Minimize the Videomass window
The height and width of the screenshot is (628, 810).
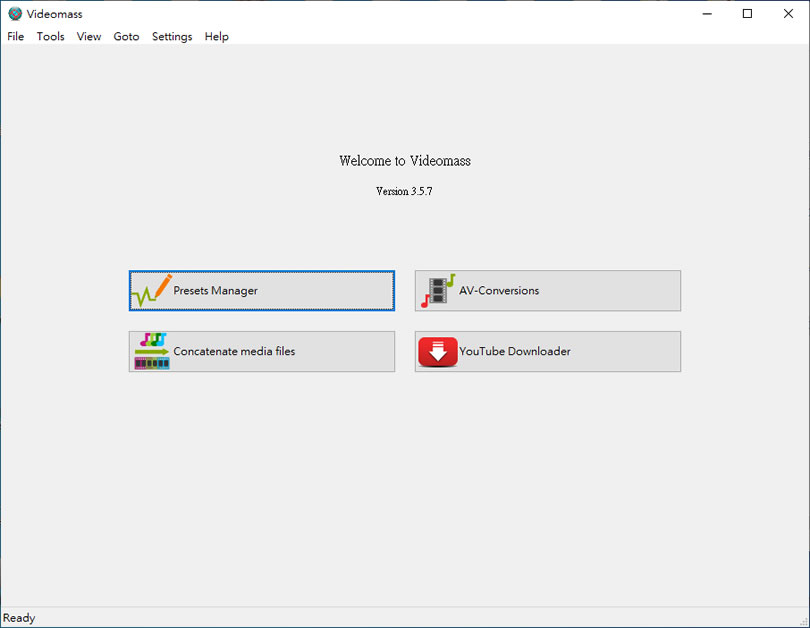point(707,14)
